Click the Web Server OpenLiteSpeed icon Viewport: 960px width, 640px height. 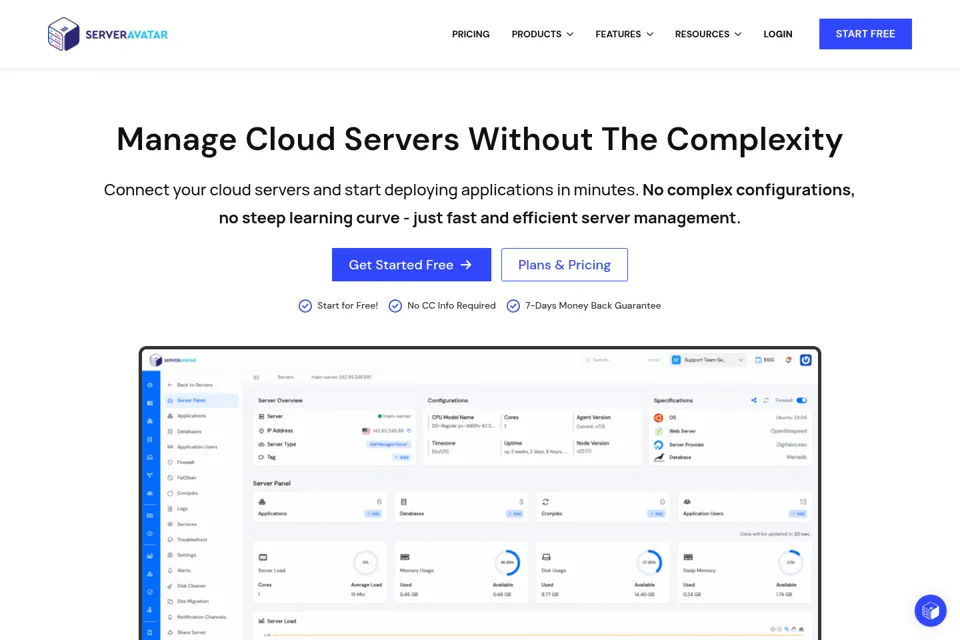pos(659,431)
